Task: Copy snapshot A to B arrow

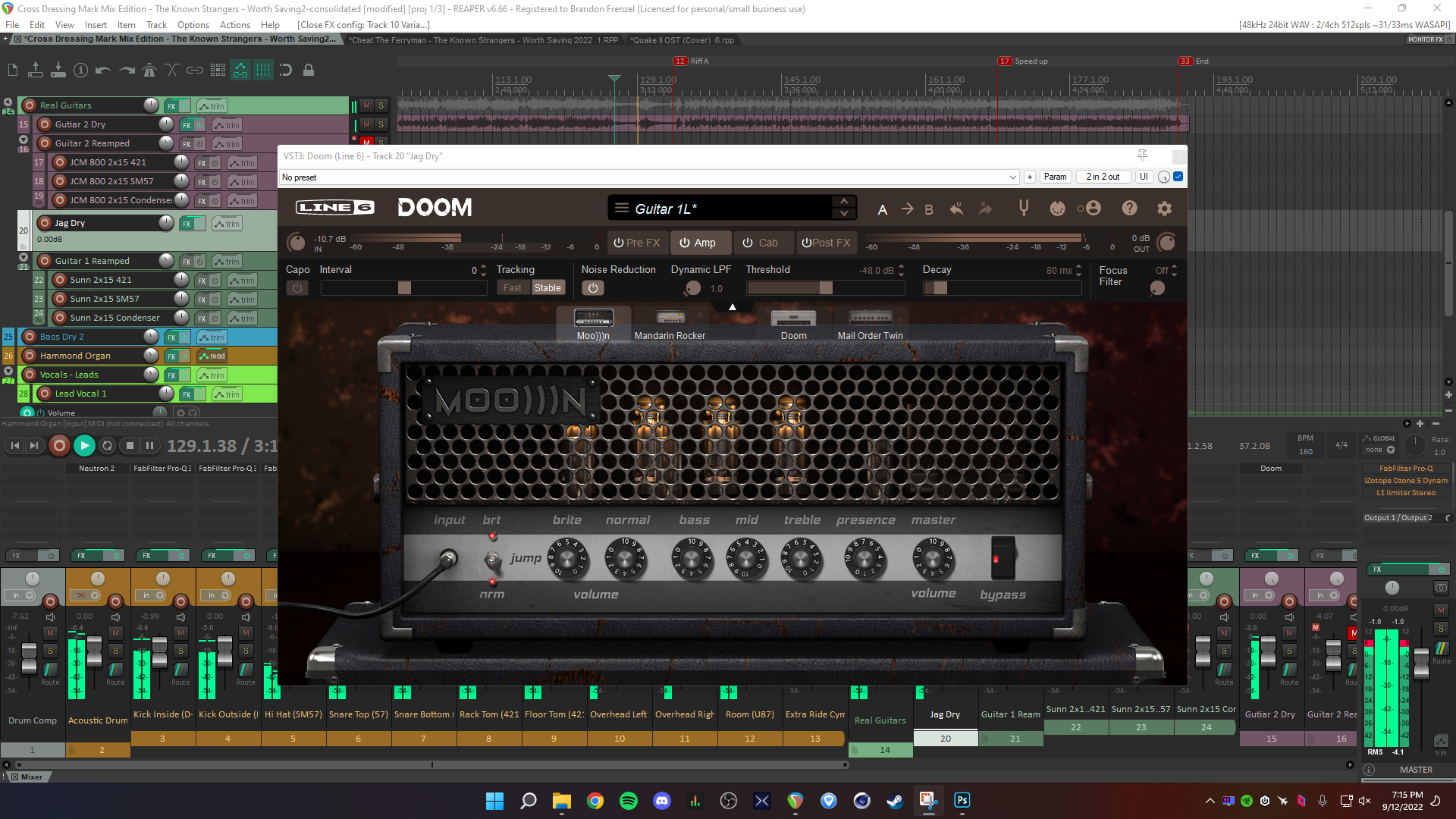Action: click(x=907, y=209)
